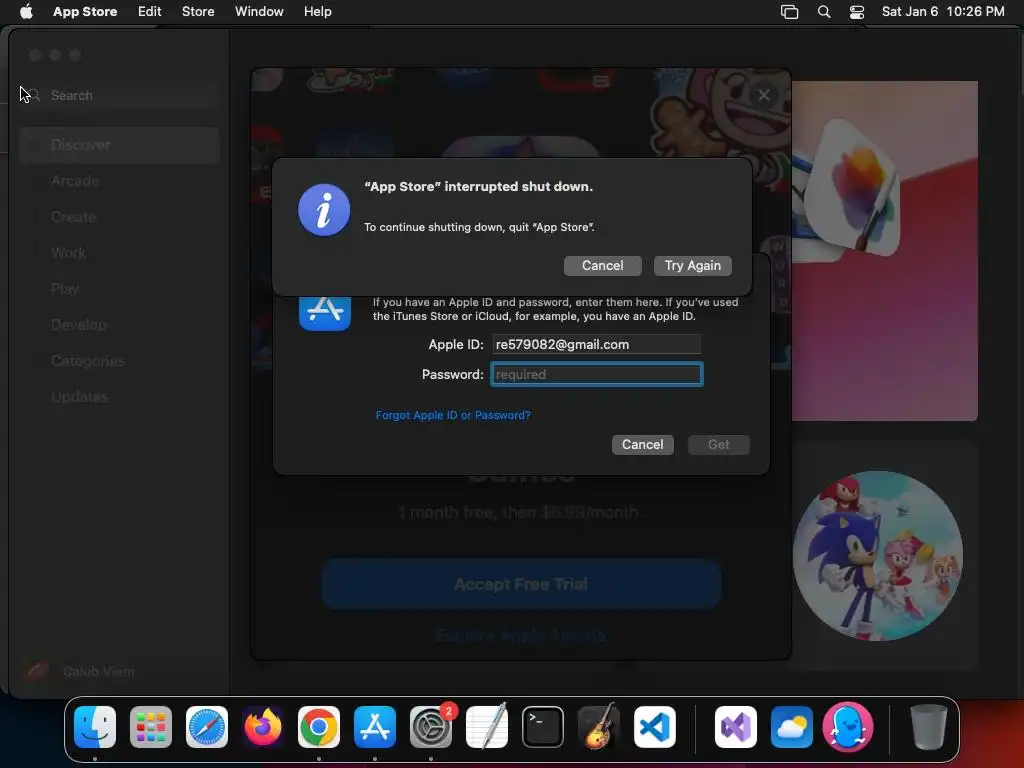Click the App Store icon in sign-in dialog
This screenshot has width=1024, height=768.
(325, 312)
